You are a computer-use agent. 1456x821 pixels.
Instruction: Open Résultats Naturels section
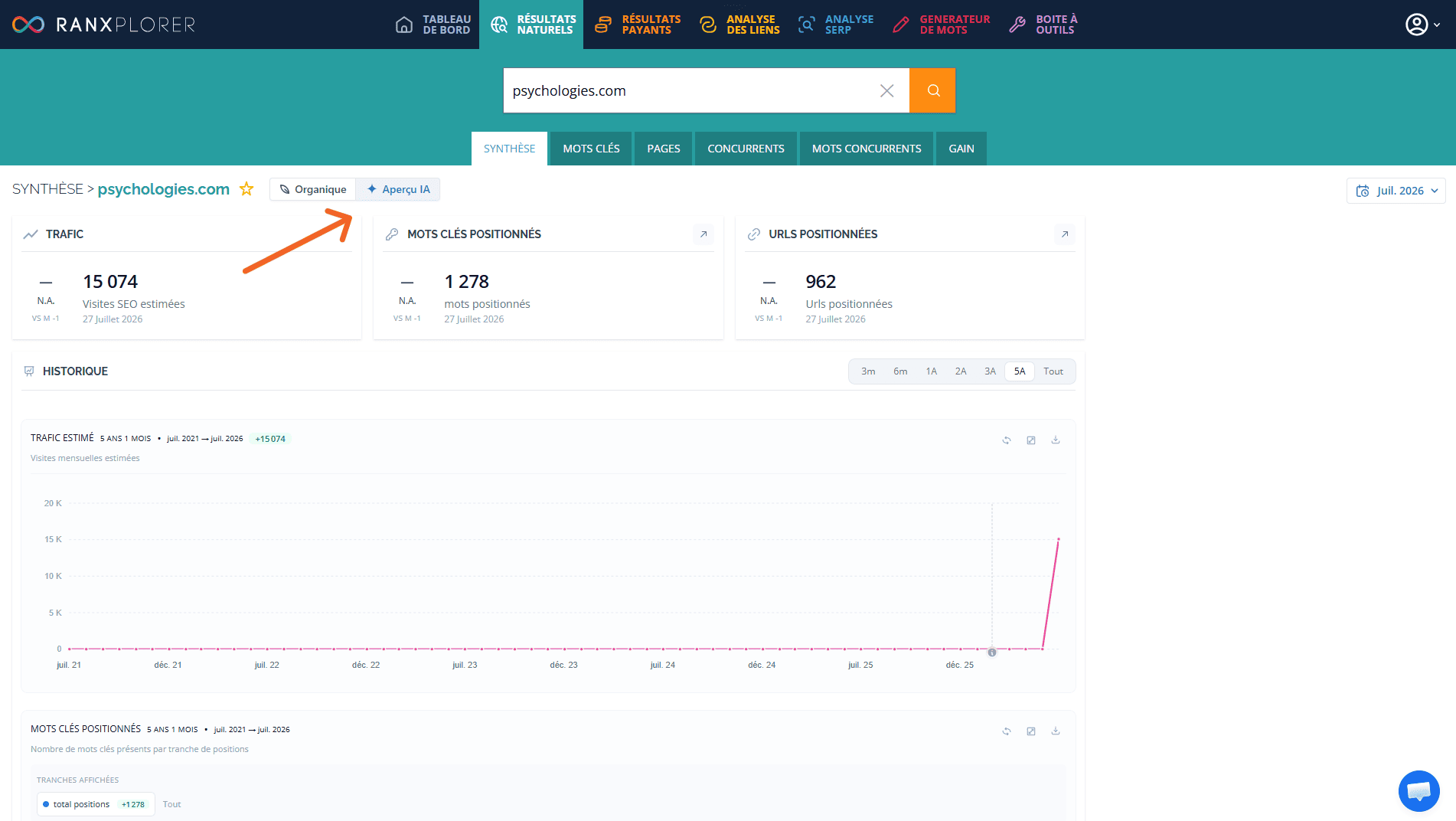(x=532, y=25)
